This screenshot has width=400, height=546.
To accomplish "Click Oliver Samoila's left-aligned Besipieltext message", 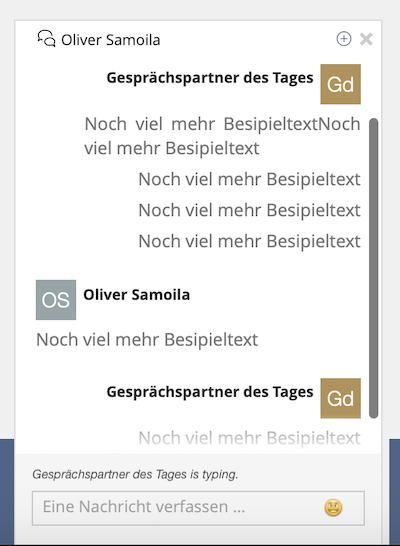I will (x=147, y=340).
